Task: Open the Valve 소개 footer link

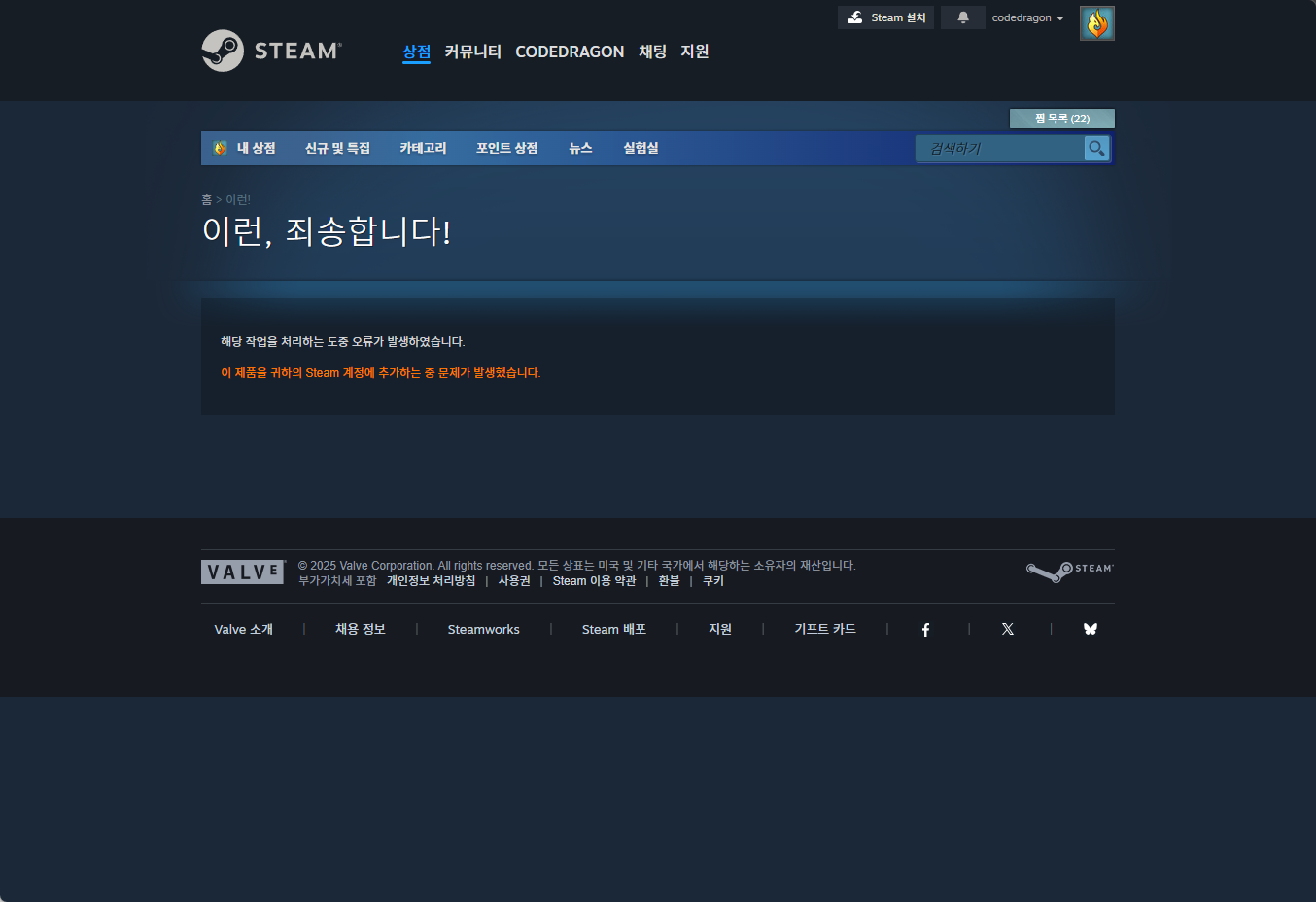Action: (x=243, y=630)
